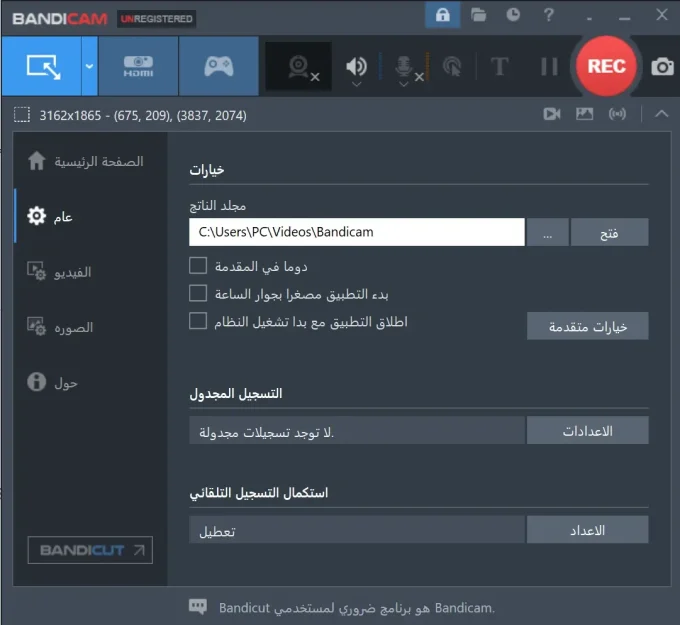Click the mouse cursor effects icon
Image resolution: width=680 pixels, height=625 pixels.
[452, 67]
